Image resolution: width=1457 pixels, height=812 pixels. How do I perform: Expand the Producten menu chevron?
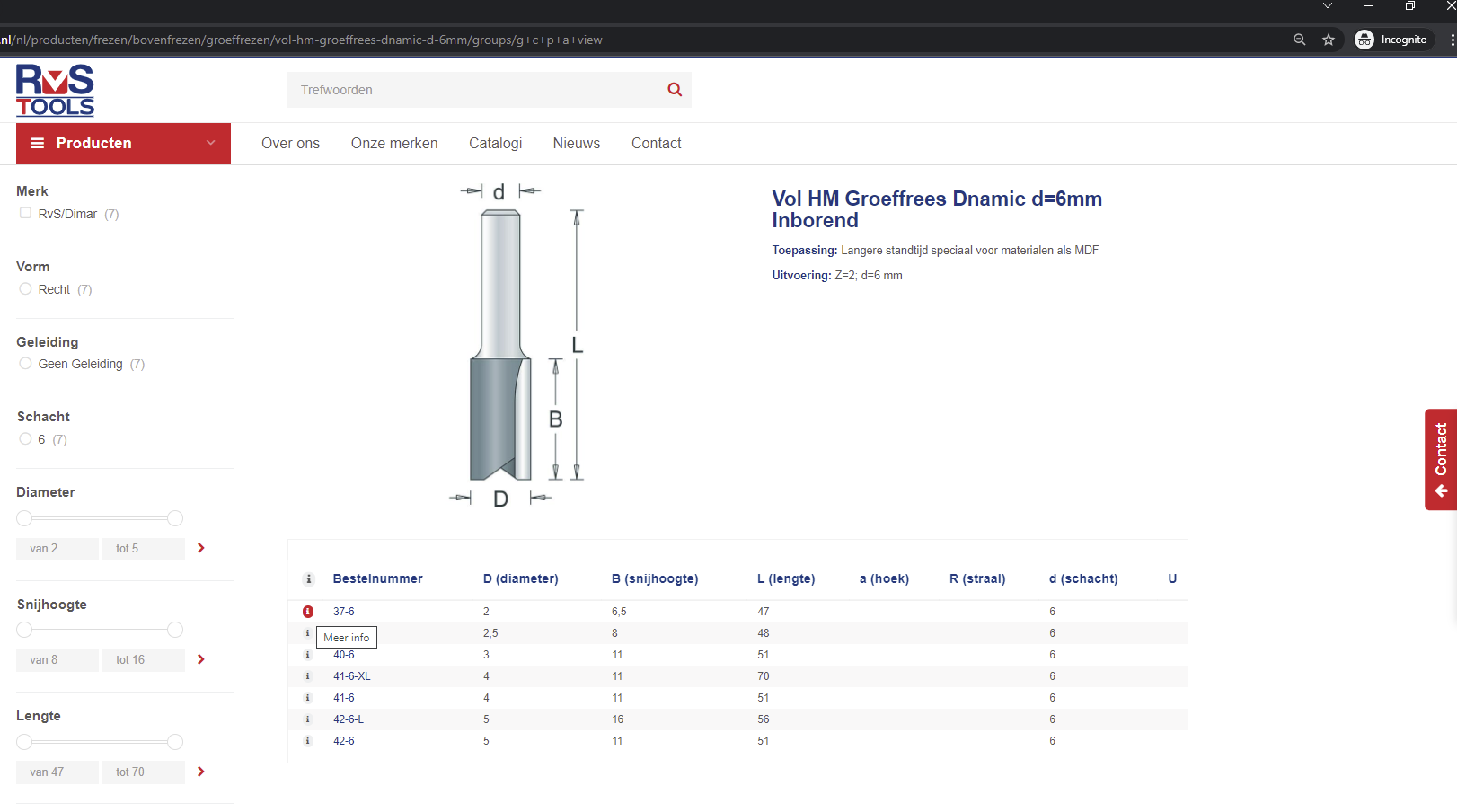(211, 143)
